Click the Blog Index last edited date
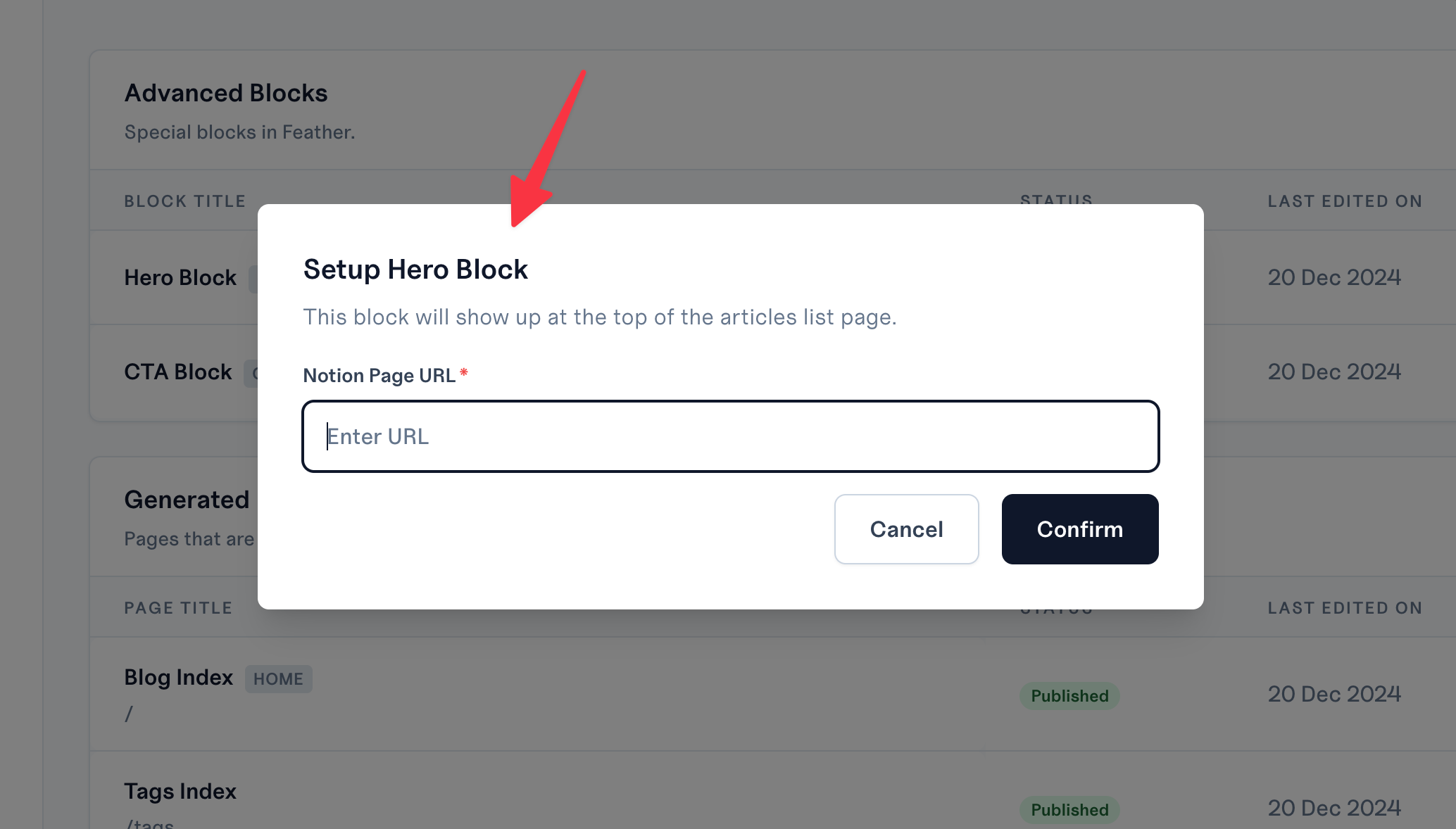Viewport: 1456px width, 829px height. coord(1334,695)
